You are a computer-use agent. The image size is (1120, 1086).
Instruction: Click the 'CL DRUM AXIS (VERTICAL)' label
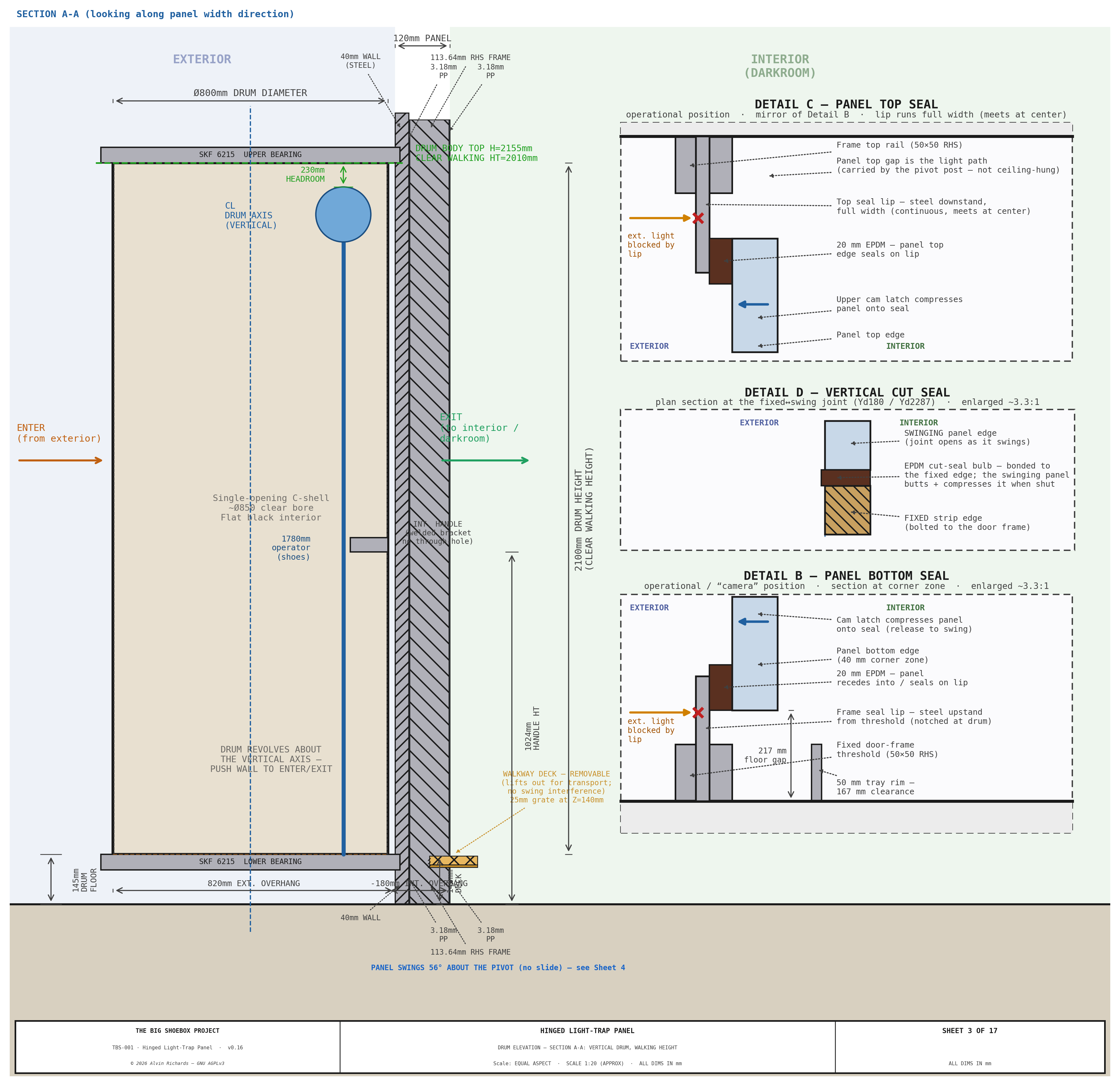[251, 215]
